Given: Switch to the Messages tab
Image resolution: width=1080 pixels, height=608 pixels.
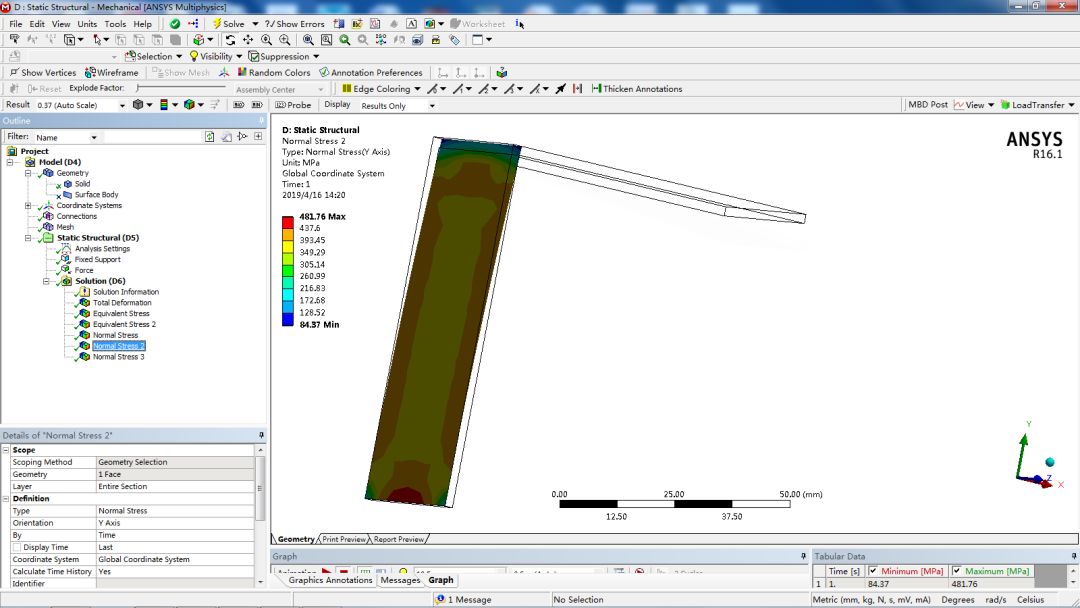Looking at the screenshot, I should tap(400, 580).
